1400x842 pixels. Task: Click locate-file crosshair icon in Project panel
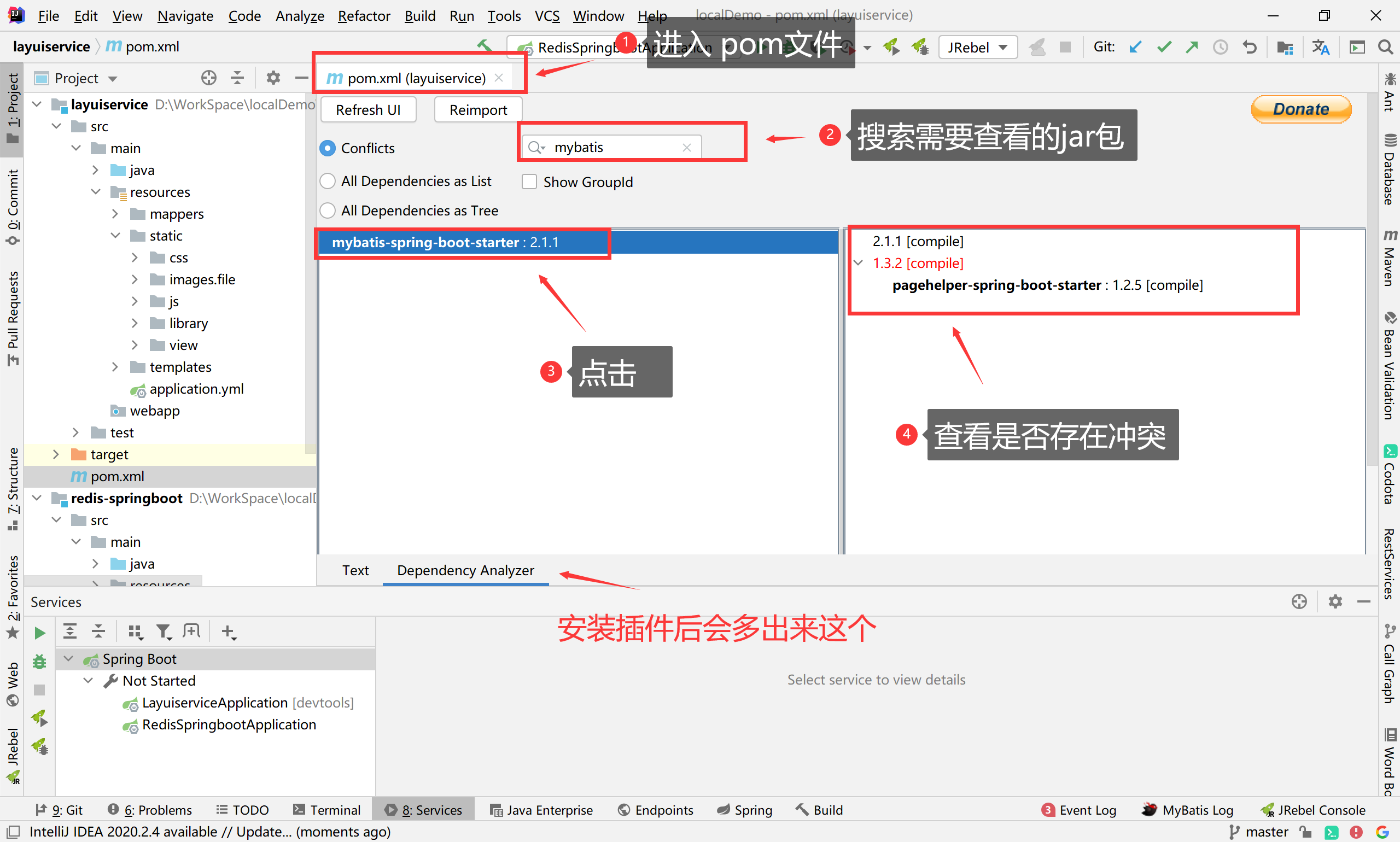click(x=209, y=78)
